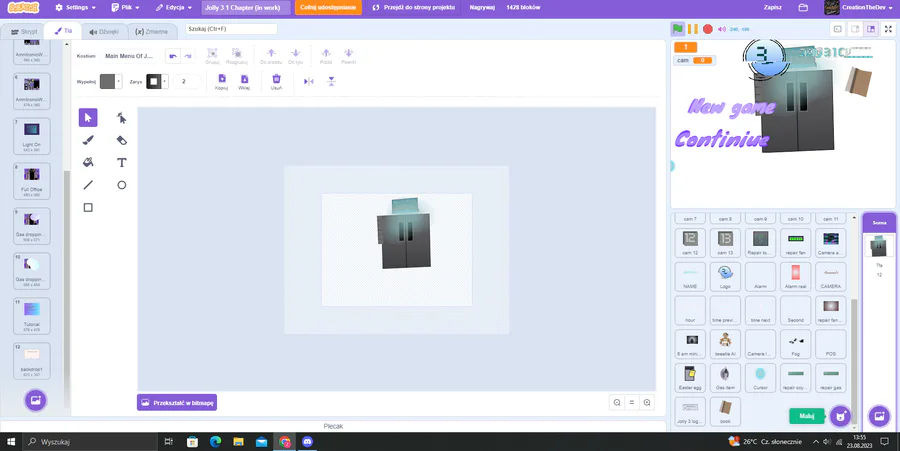Select the Text tool
The height and width of the screenshot is (451, 900).
point(122,162)
